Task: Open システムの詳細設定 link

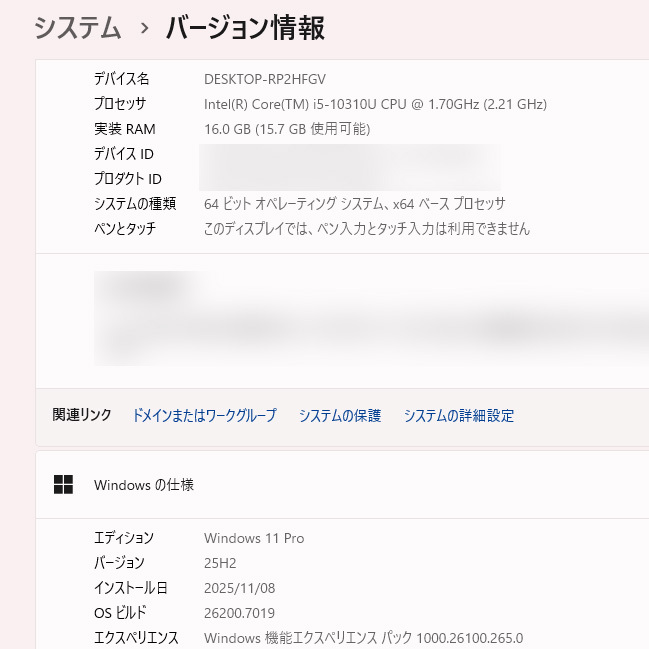Action: point(459,416)
